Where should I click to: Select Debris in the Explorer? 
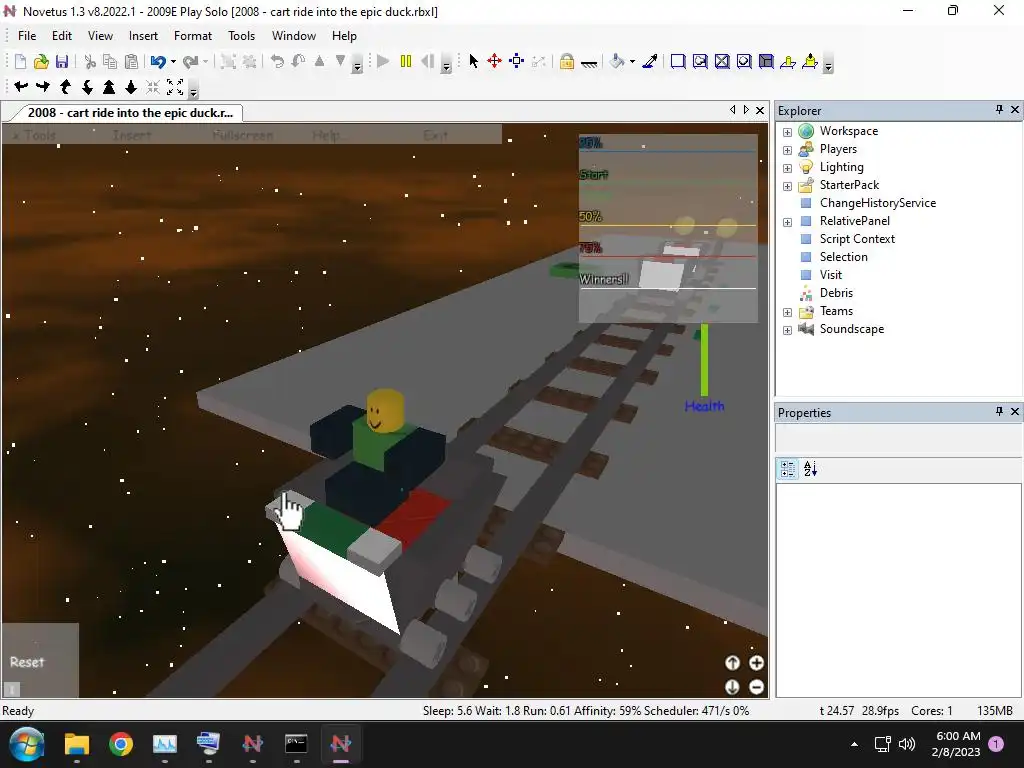836,293
